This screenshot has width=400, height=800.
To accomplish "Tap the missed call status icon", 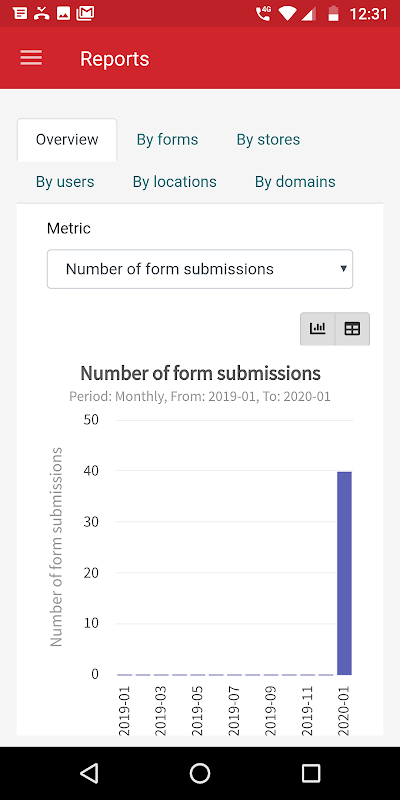I will [41, 13].
